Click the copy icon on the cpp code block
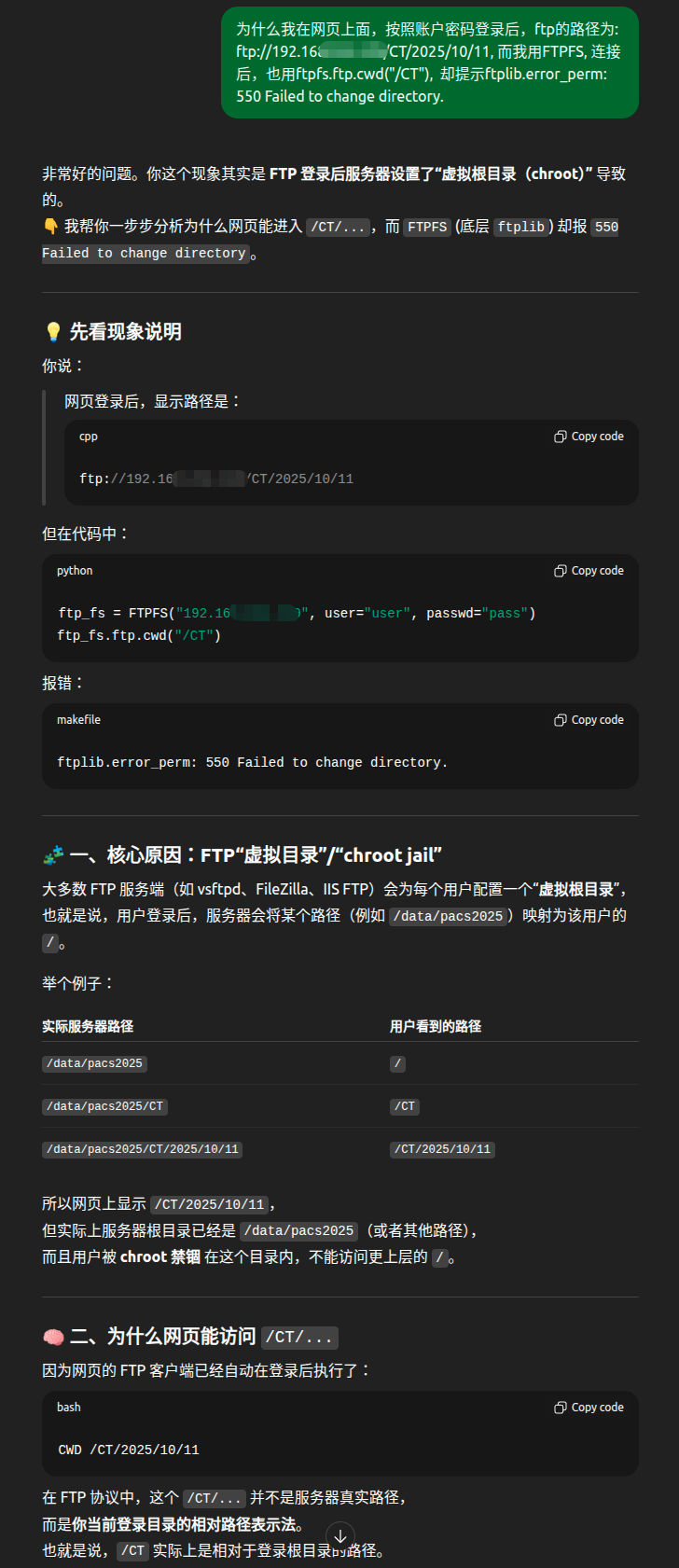 [x=560, y=436]
